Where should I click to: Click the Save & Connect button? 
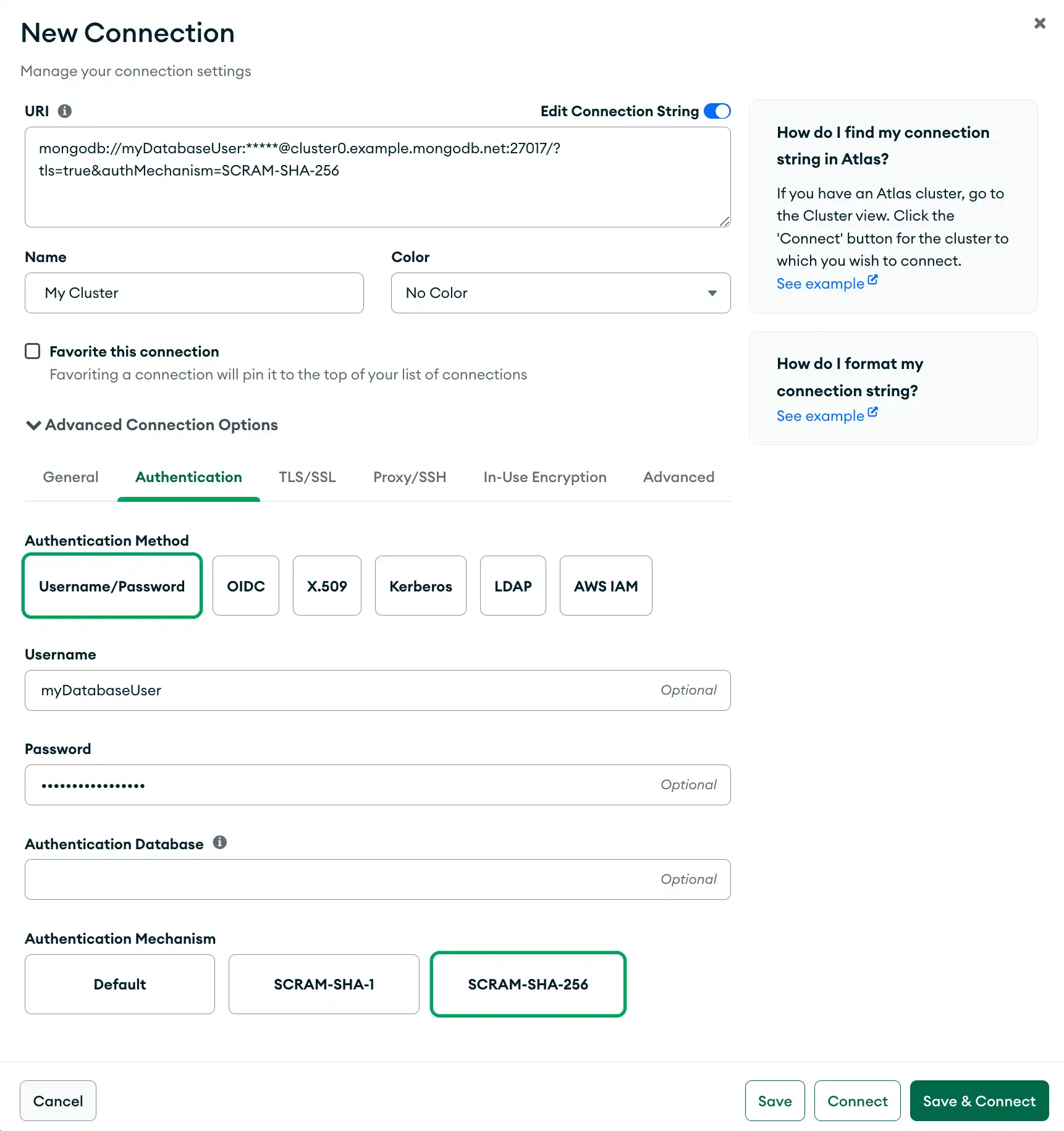(x=979, y=1101)
